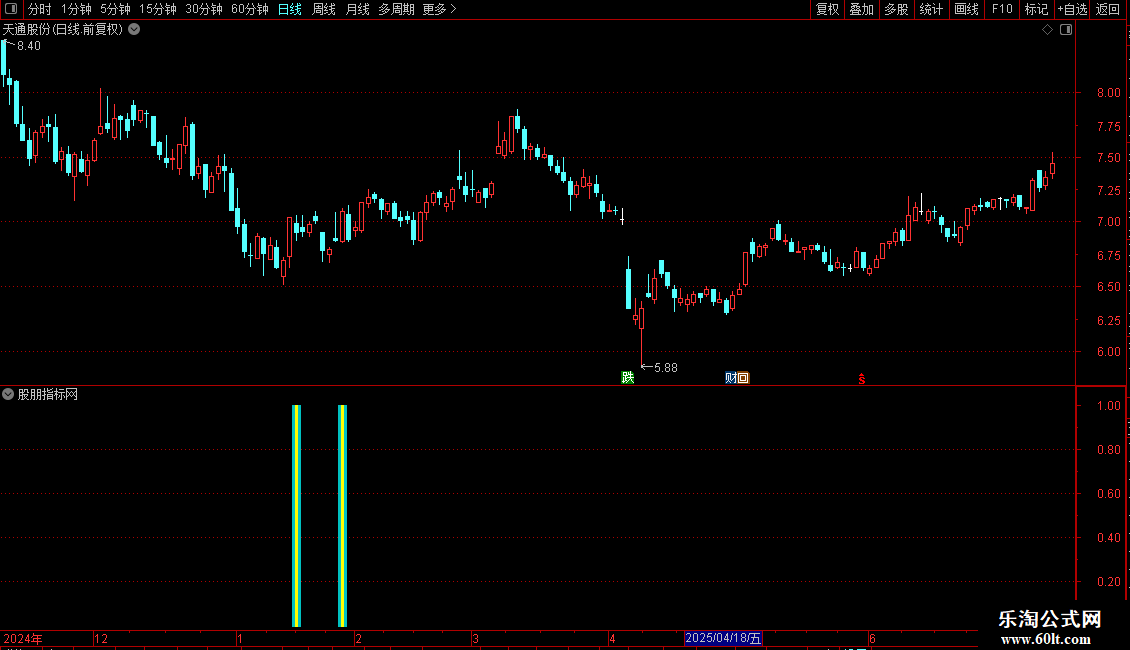Click the 1.00 indicator axis label

click(1108, 406)
